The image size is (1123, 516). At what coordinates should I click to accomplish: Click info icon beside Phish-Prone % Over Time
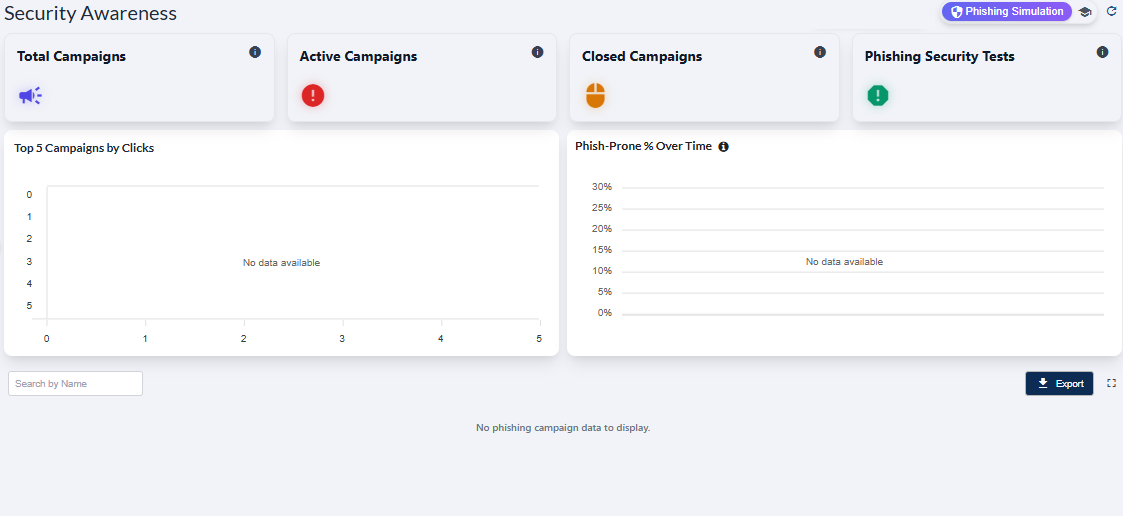(724, 147)
